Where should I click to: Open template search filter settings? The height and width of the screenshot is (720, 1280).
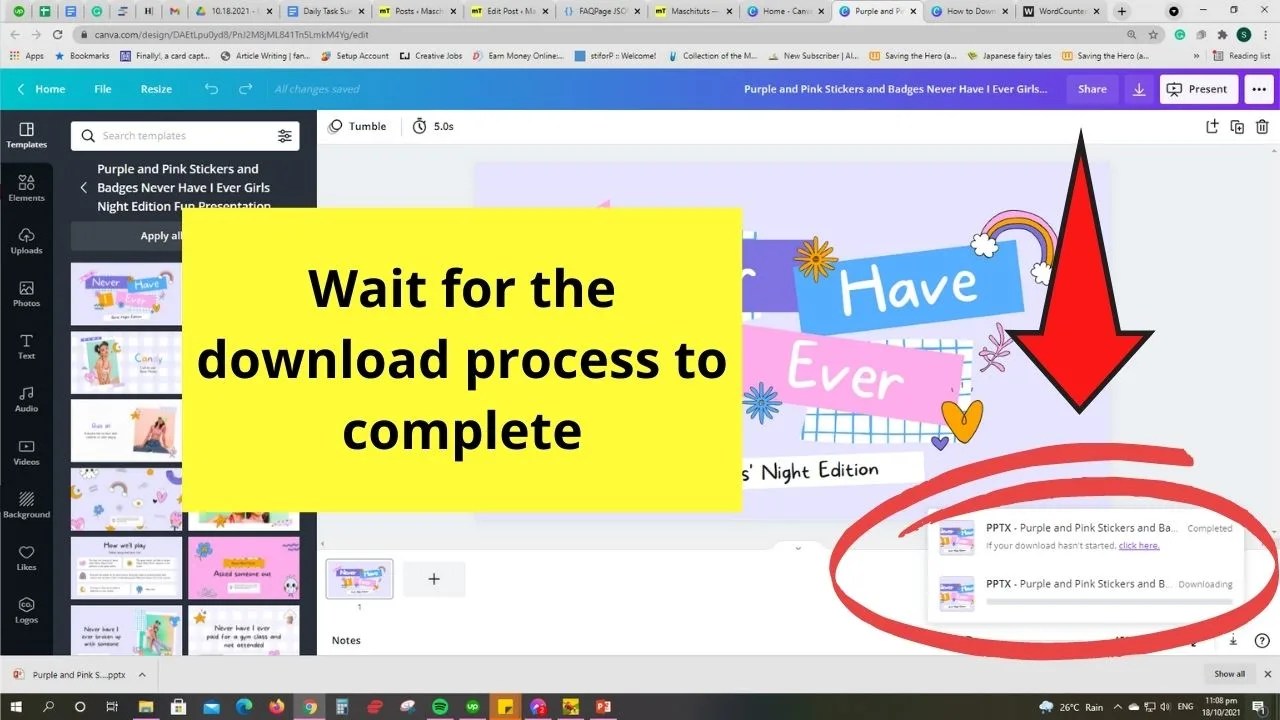[284, 136]
